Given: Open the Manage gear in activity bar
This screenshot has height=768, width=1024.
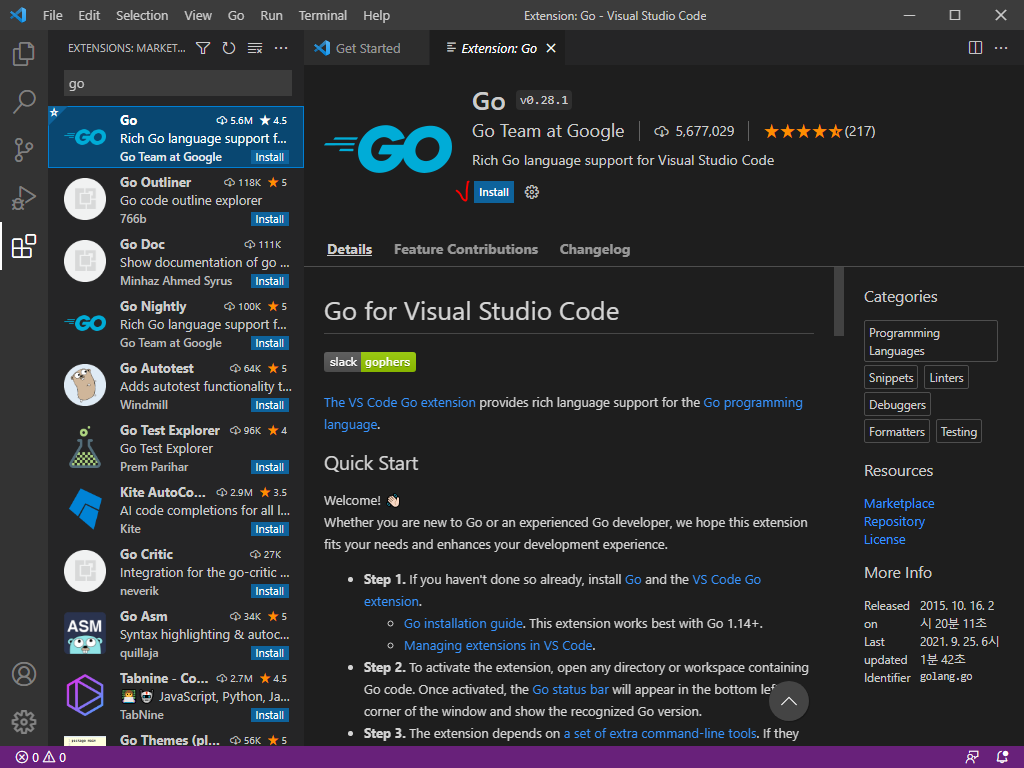Looking at the screenshot, I should point(24,722).
